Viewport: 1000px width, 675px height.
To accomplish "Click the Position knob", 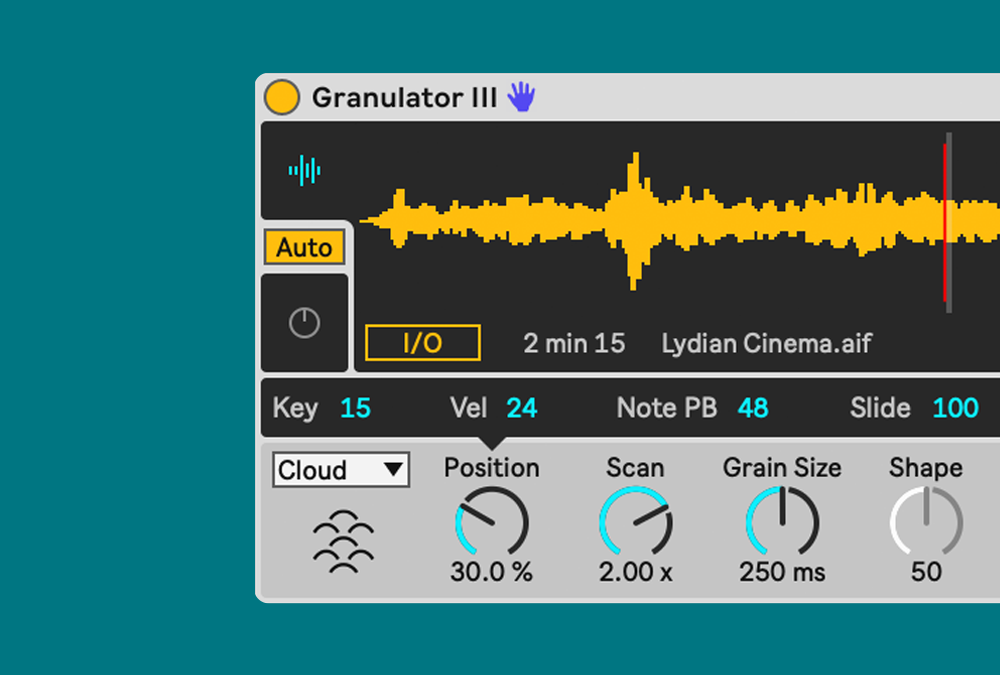I will click(491, 522).
